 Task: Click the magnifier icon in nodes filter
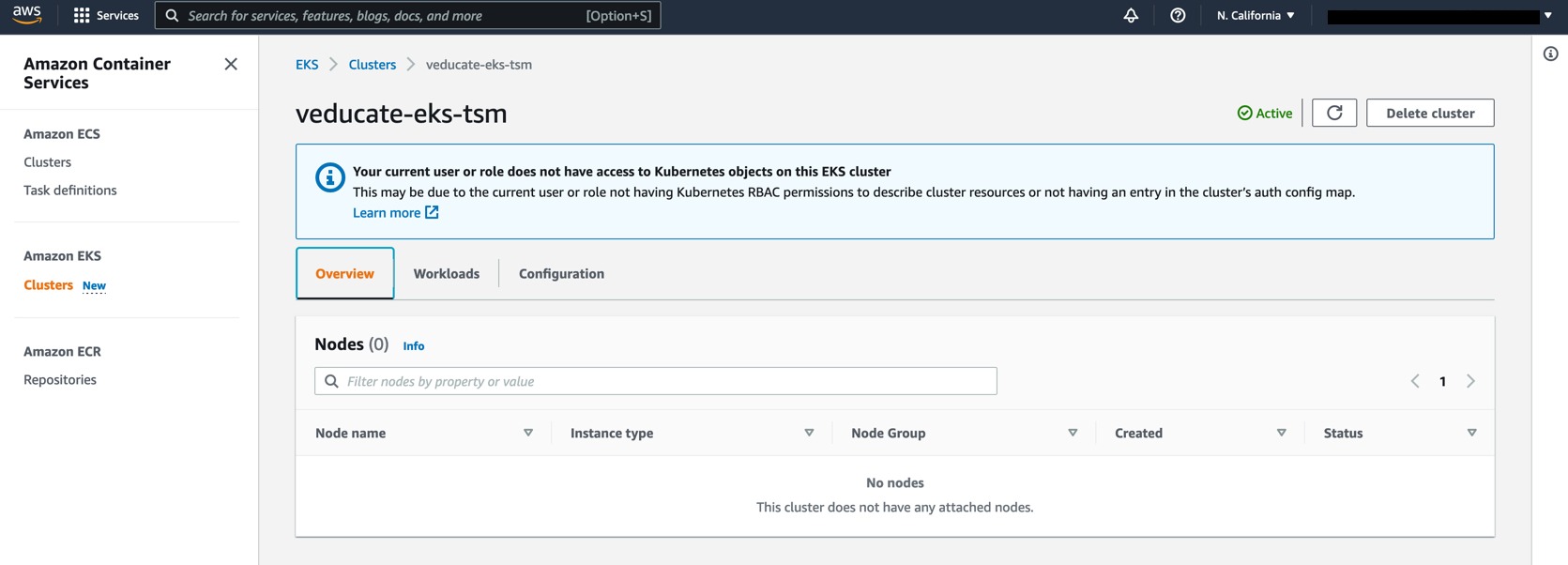(x=331, y=381)
